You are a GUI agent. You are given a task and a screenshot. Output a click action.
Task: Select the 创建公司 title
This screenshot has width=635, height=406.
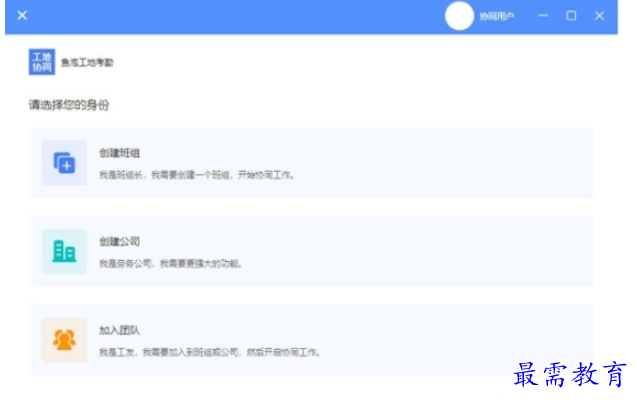119,242
